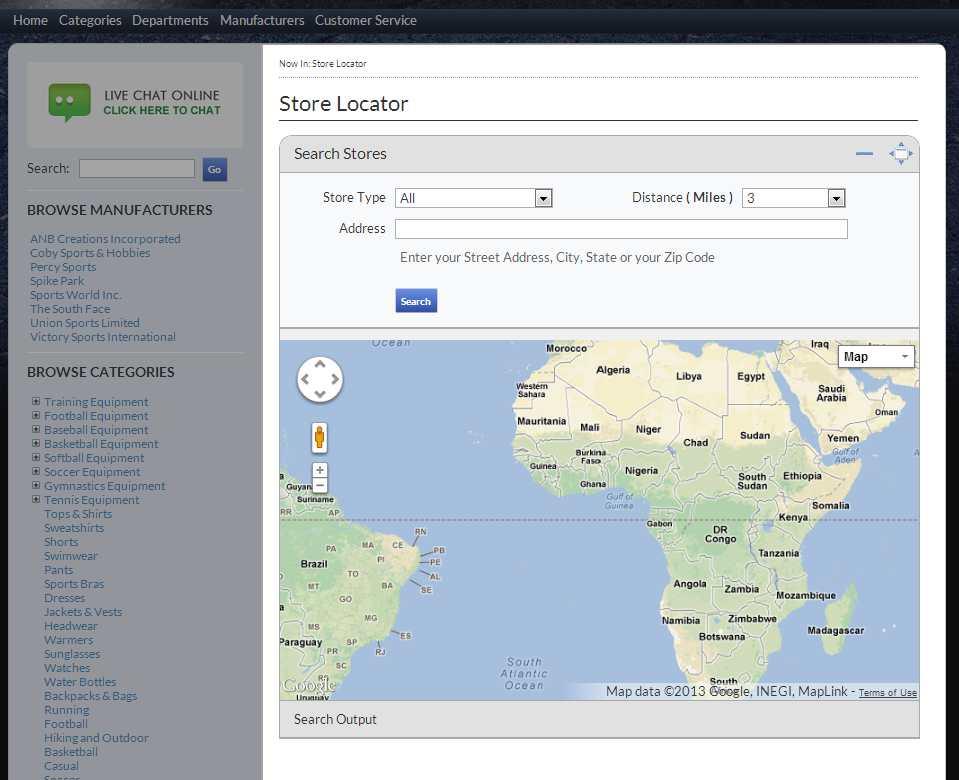Expand the Tennis Equipment category
The image size is (959, 780).
tap(36, 500)
